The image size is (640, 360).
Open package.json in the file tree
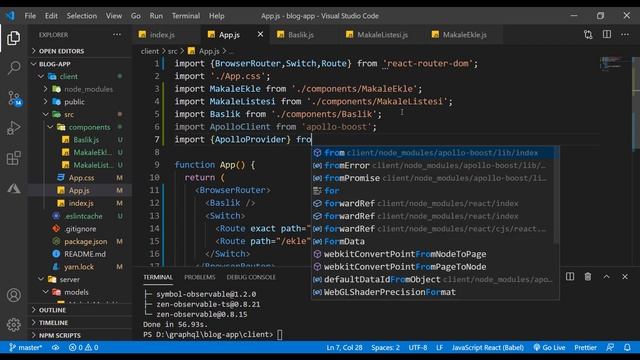(x=80, y=241)
